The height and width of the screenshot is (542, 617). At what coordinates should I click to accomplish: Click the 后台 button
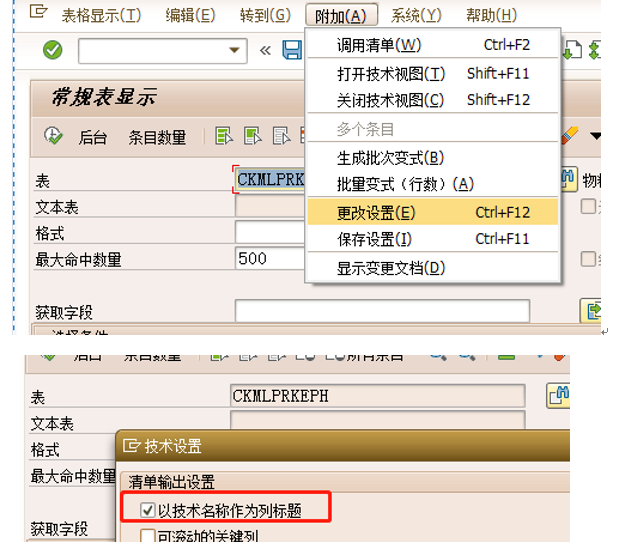[x=93, y=138]
